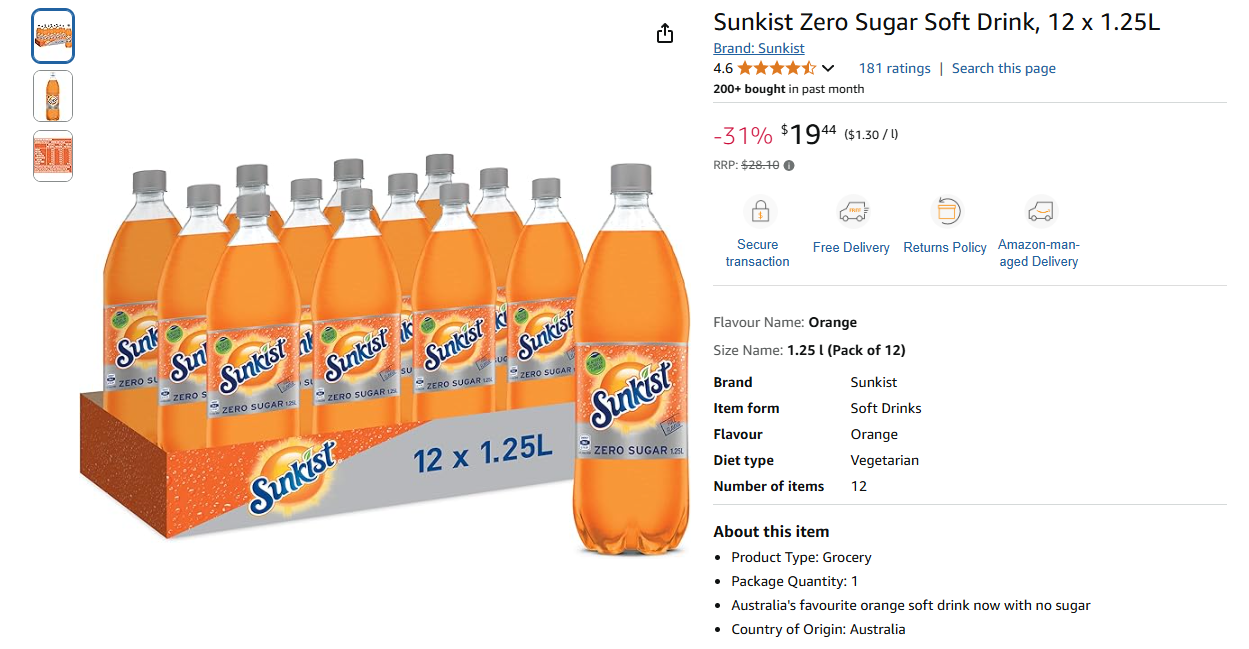Select the first pack-of-12 thumbnail

(53, 36)
